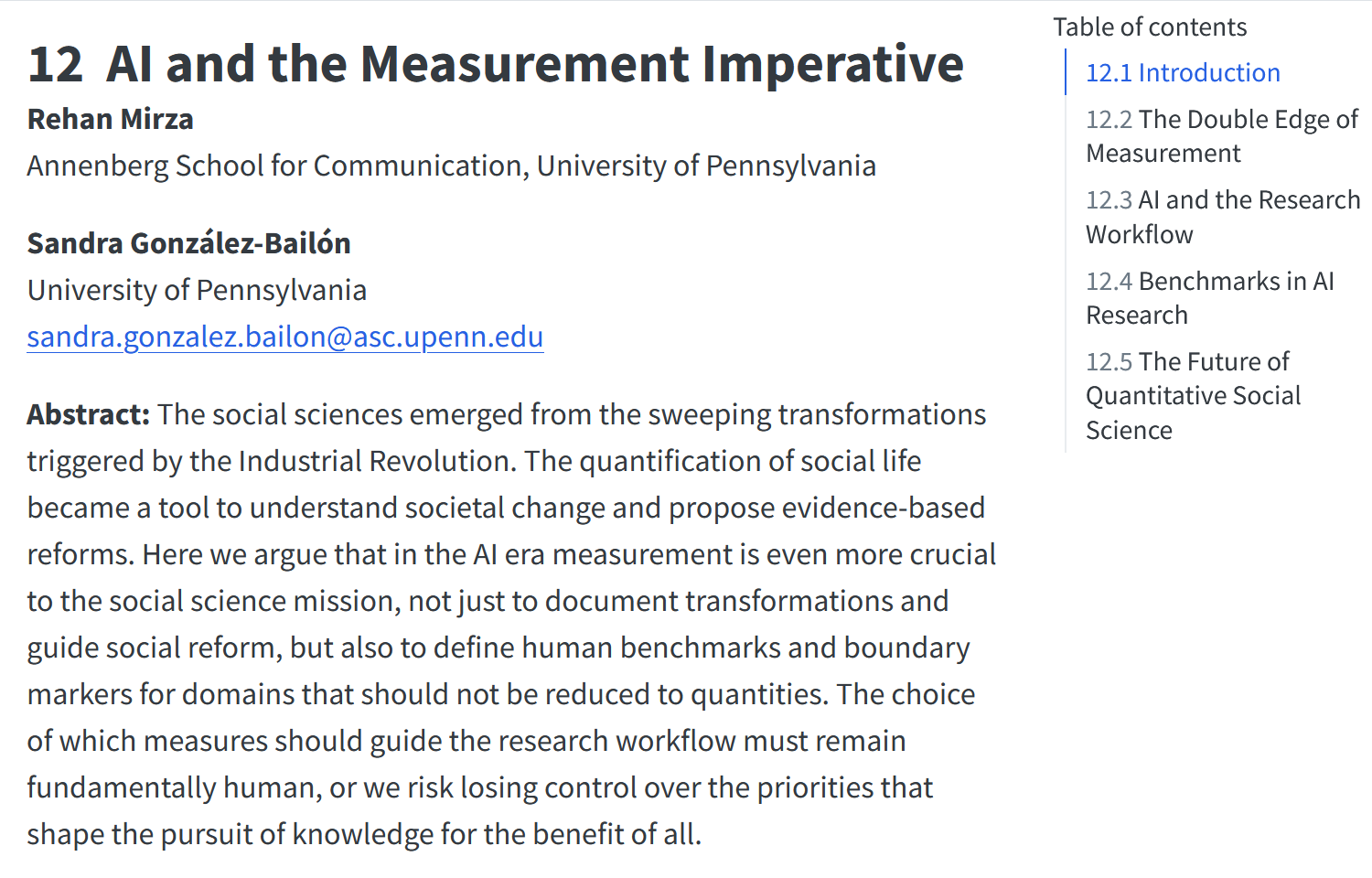The width and height of the screenshot is (1372, 878).
Task: Open the 12.1 Introduction section link
Action: tap(1183, 72)
